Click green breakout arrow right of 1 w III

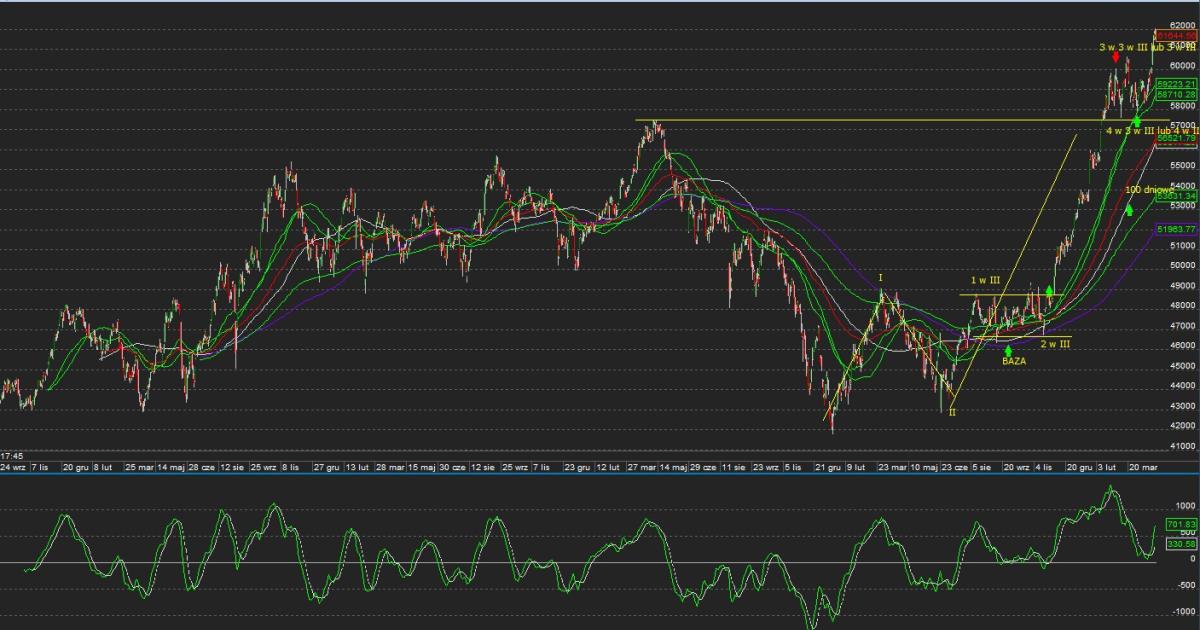pyautogui.click(x=1049, y=290)
